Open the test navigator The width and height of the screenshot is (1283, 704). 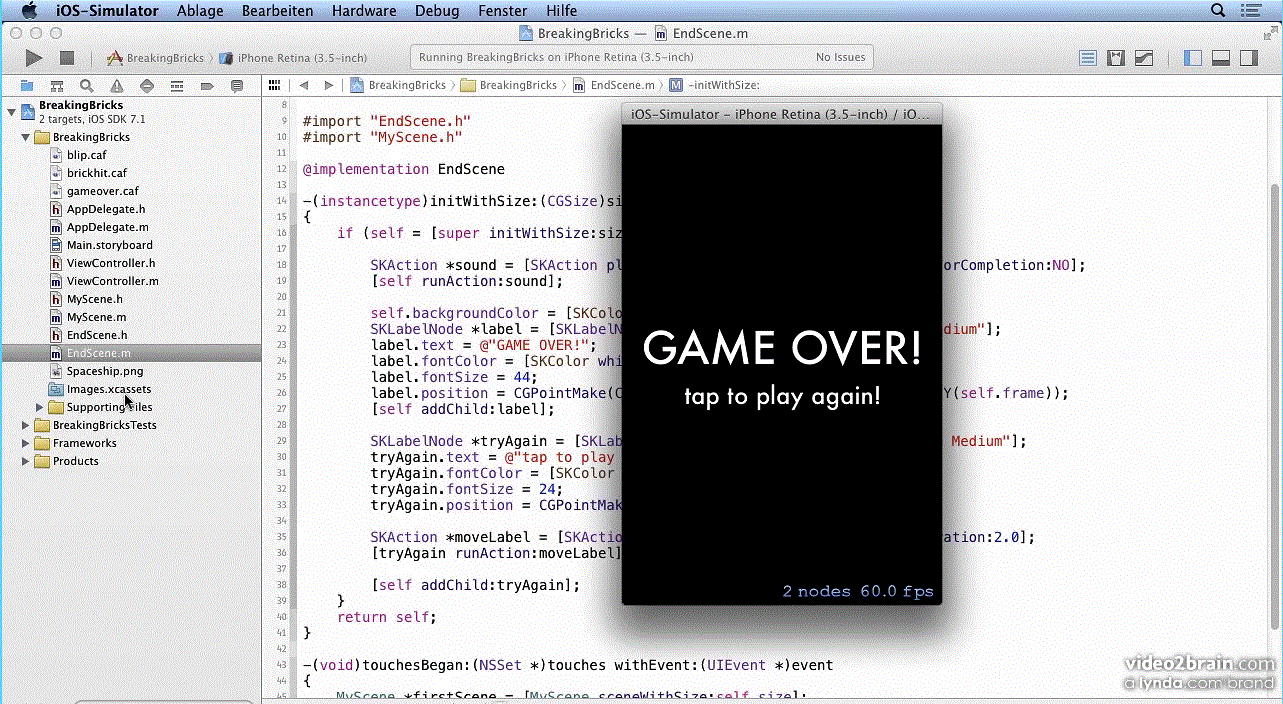point(147,86)
